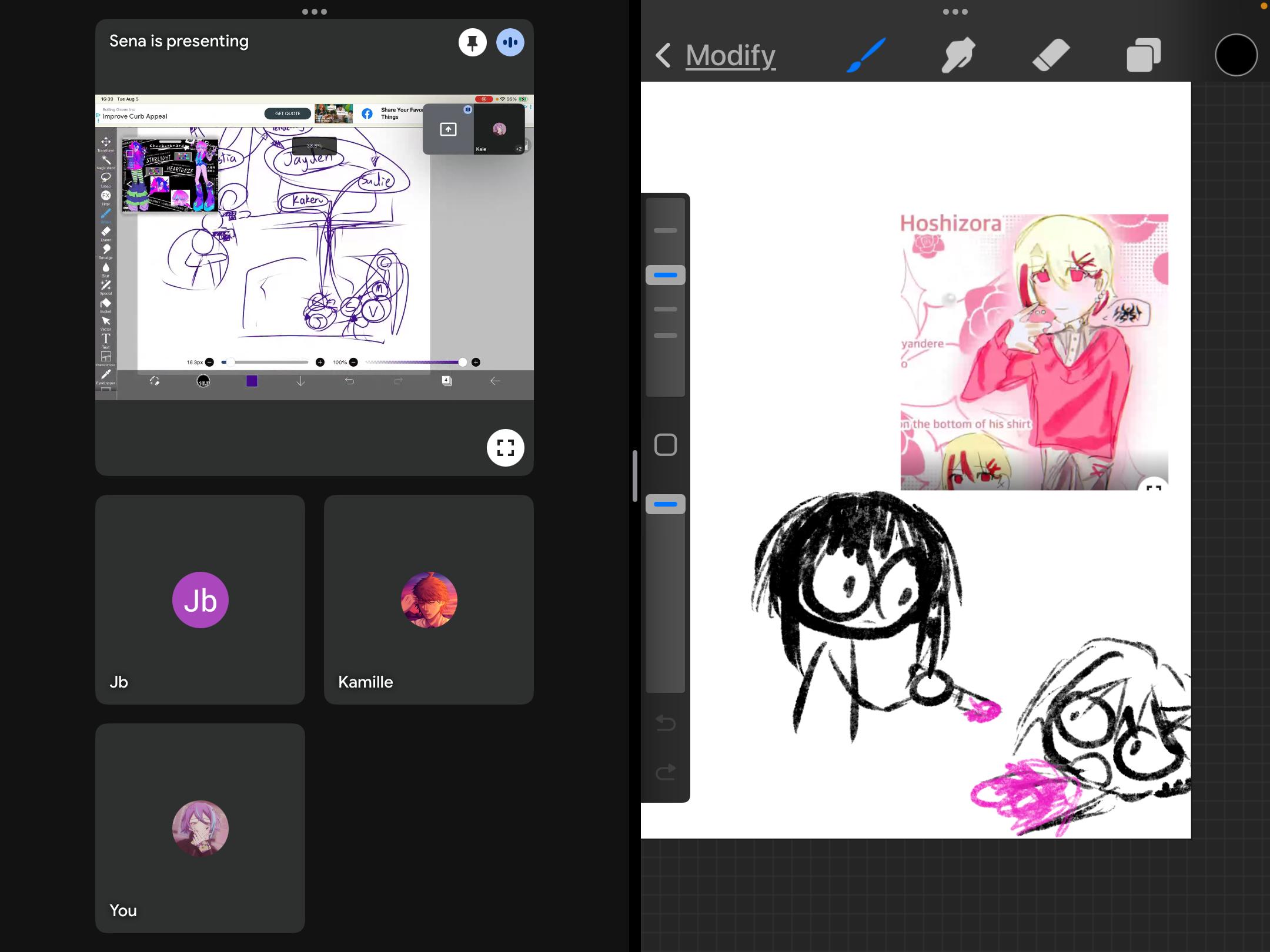The width and height of the screenshot is (1270, 952).
Task: Go back using the Modify chevron
Action: 663,55
